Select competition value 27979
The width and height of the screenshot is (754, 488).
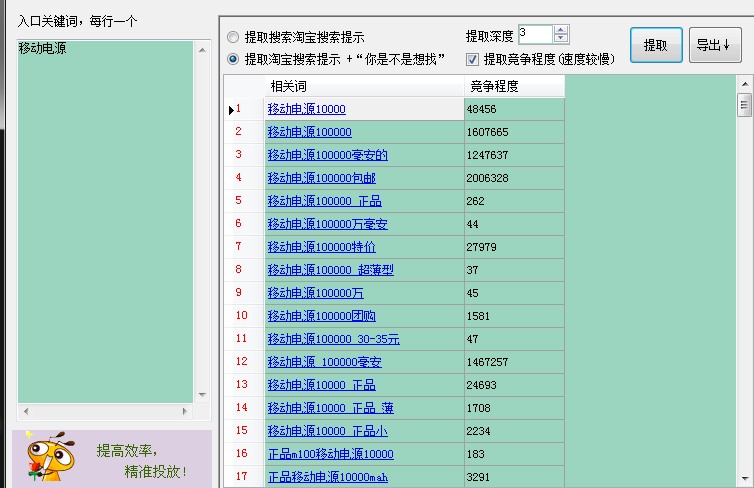pyautogui.click(x=514, y=247)
